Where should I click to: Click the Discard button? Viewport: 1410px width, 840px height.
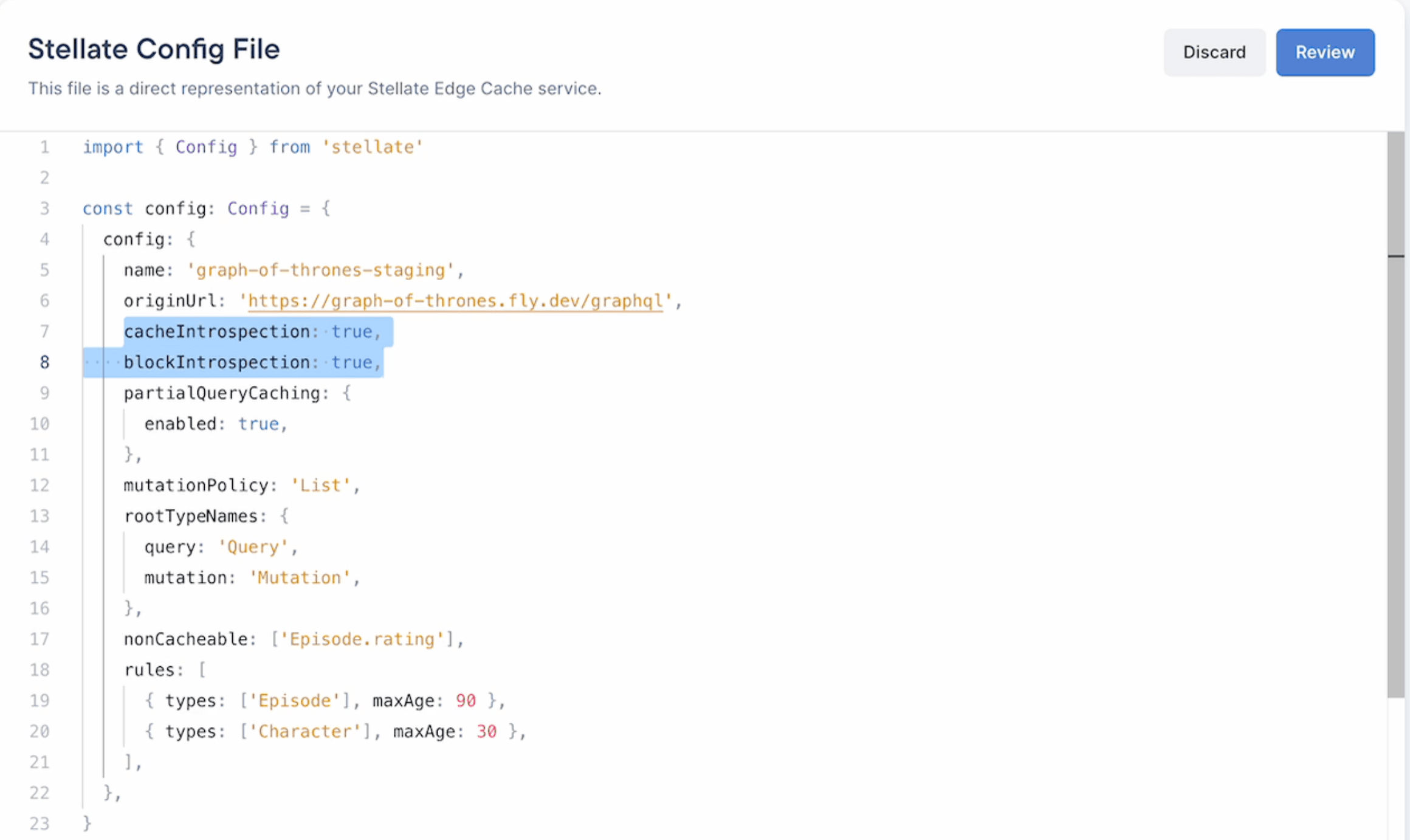(x=1214, y=52)
